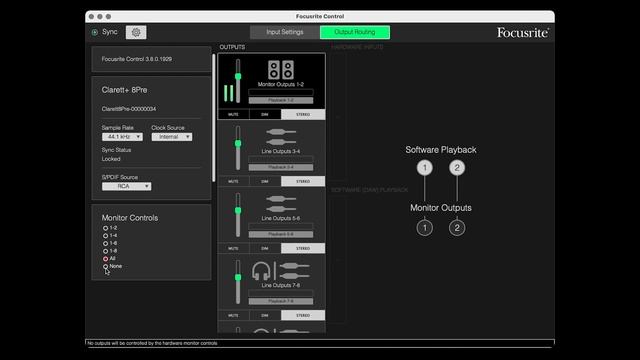640x360 pixels.
Task: Click the green Sync status indicator
Action: point(95,32)
